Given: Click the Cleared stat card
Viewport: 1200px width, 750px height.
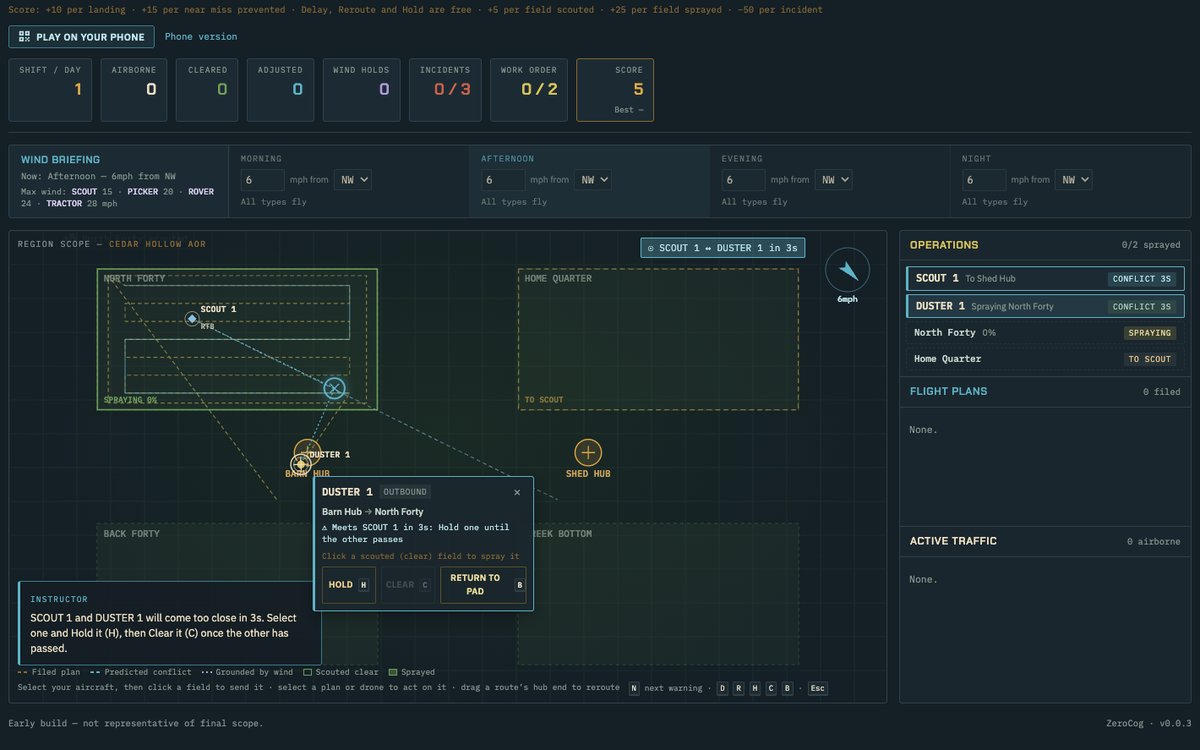Looking at the screenshot, I should (x=207, y=90).
